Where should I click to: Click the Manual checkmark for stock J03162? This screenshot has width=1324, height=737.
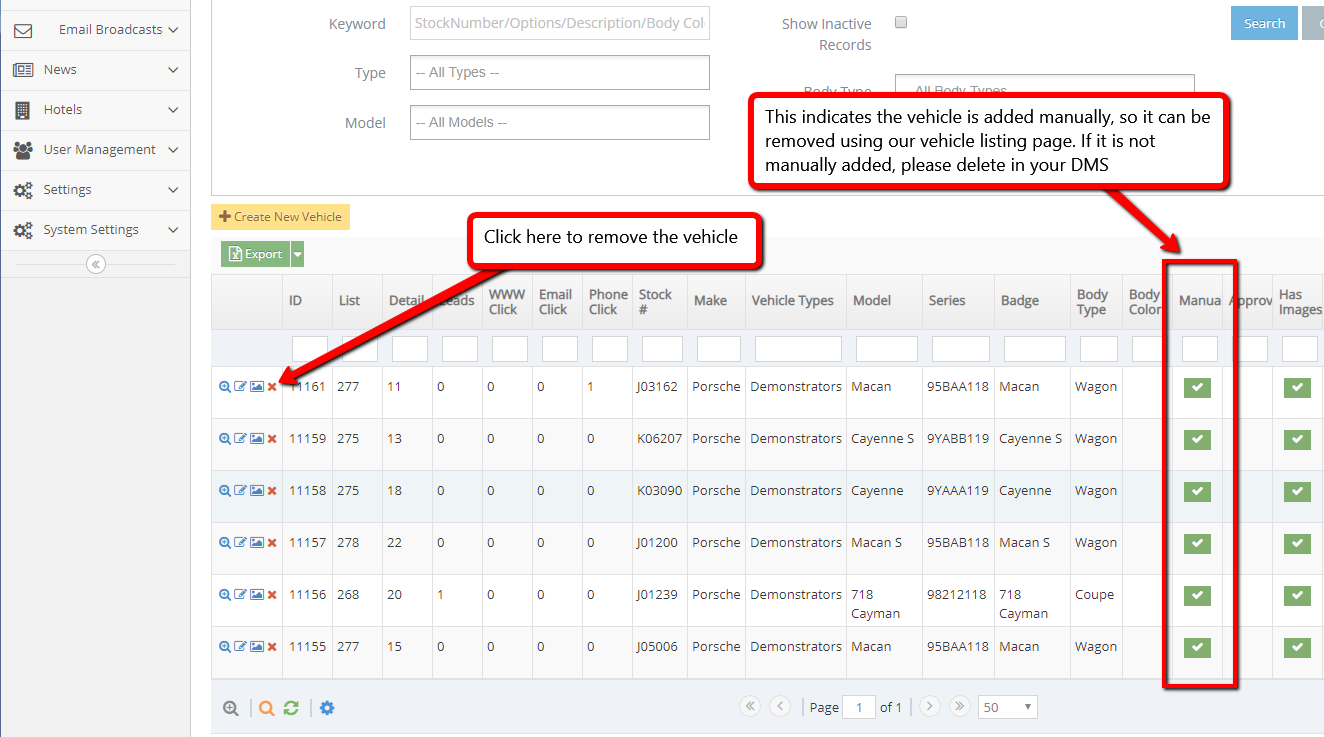(1197, 388)
